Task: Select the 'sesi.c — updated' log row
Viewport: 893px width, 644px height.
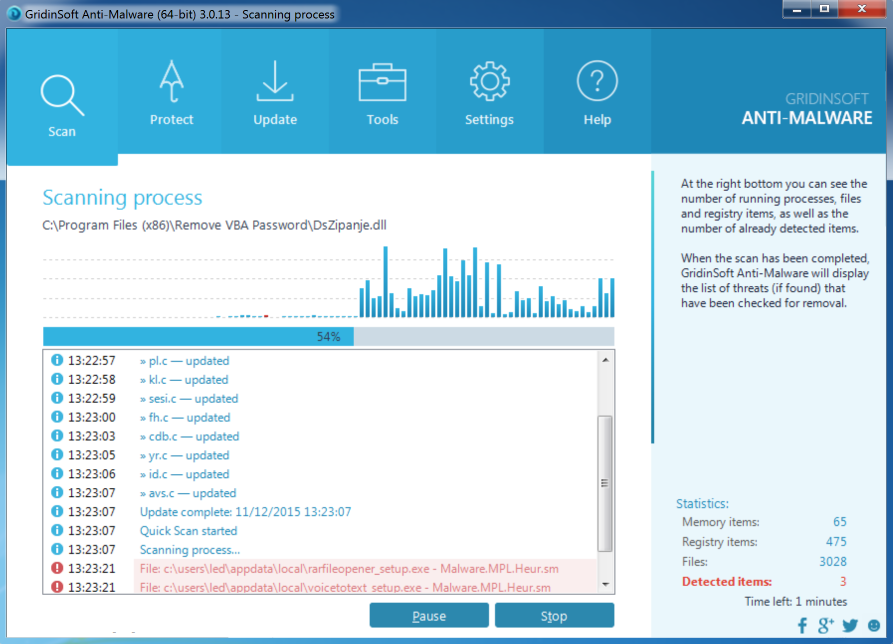Action: tap(321, 398)
